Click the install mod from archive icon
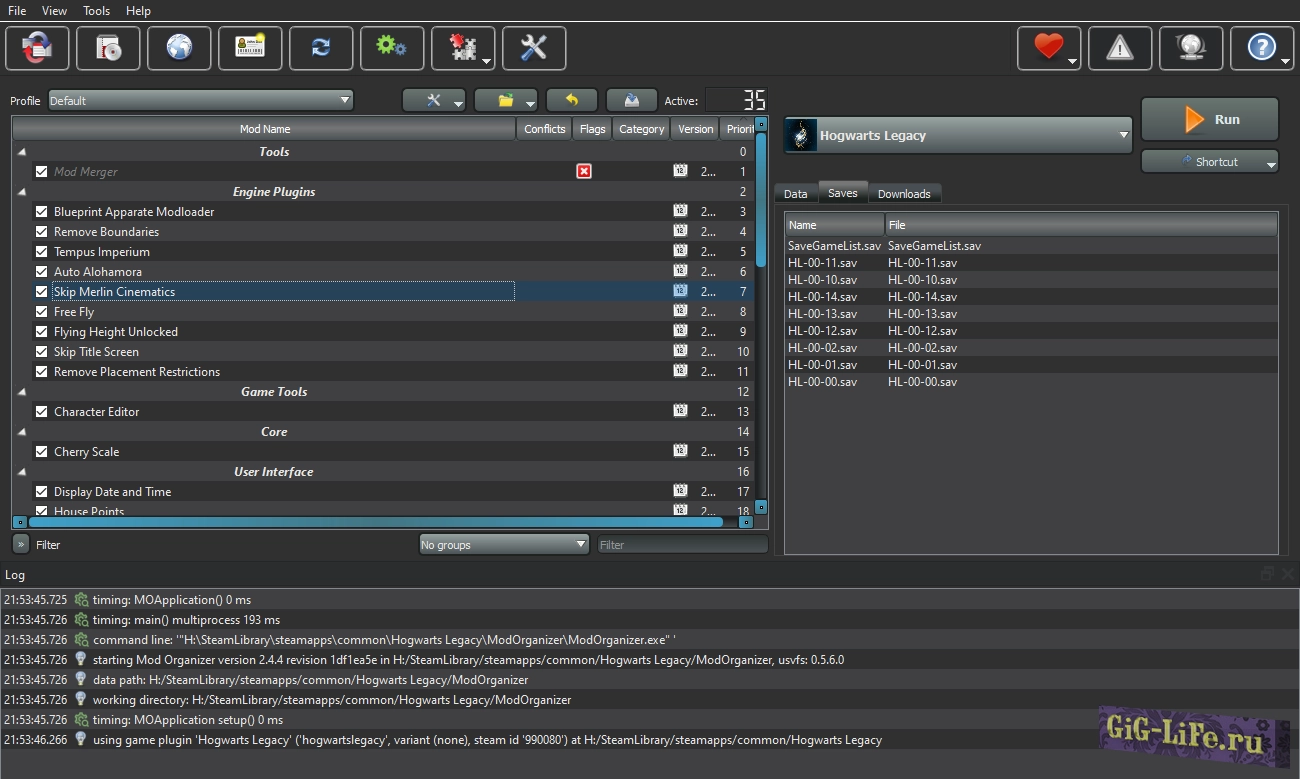This screenshot has width=1300, height=779. coord(108,48)
